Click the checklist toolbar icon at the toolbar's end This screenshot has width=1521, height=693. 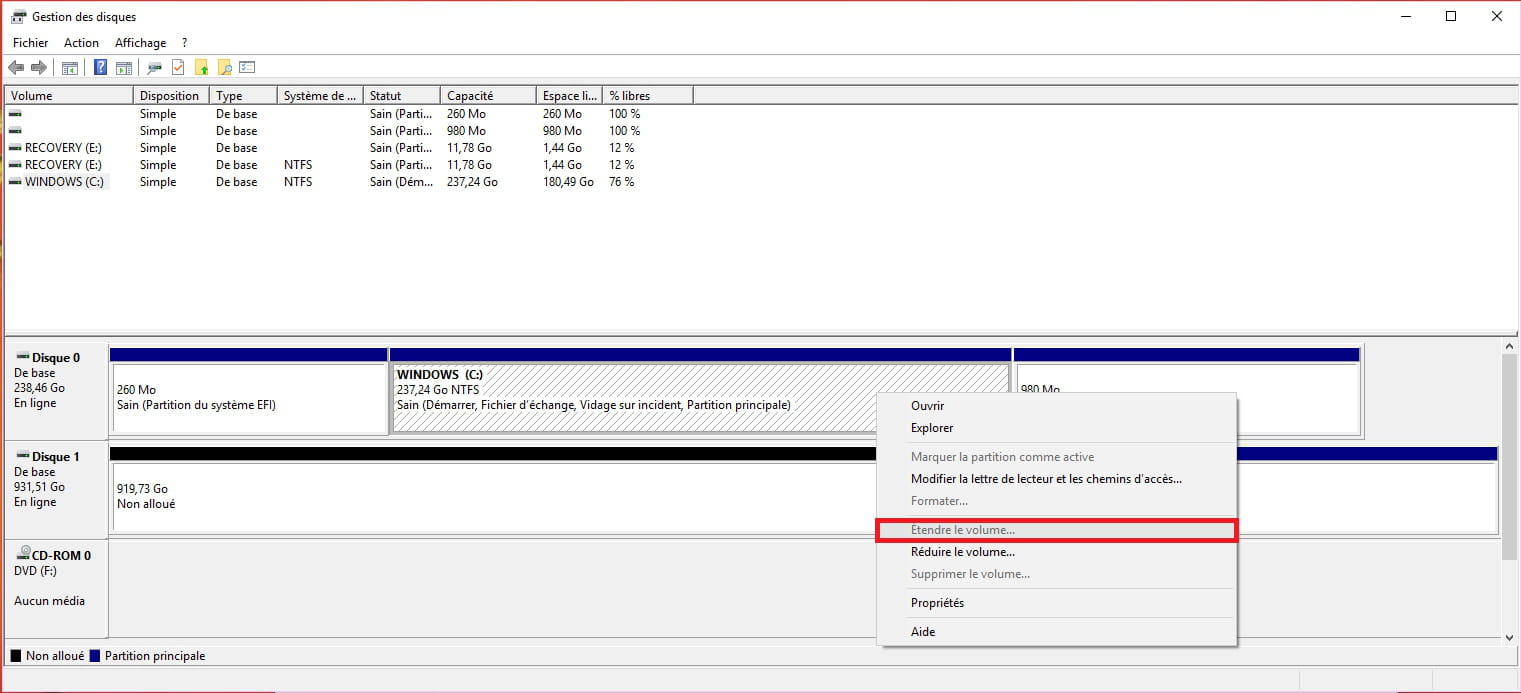point(247,68)
